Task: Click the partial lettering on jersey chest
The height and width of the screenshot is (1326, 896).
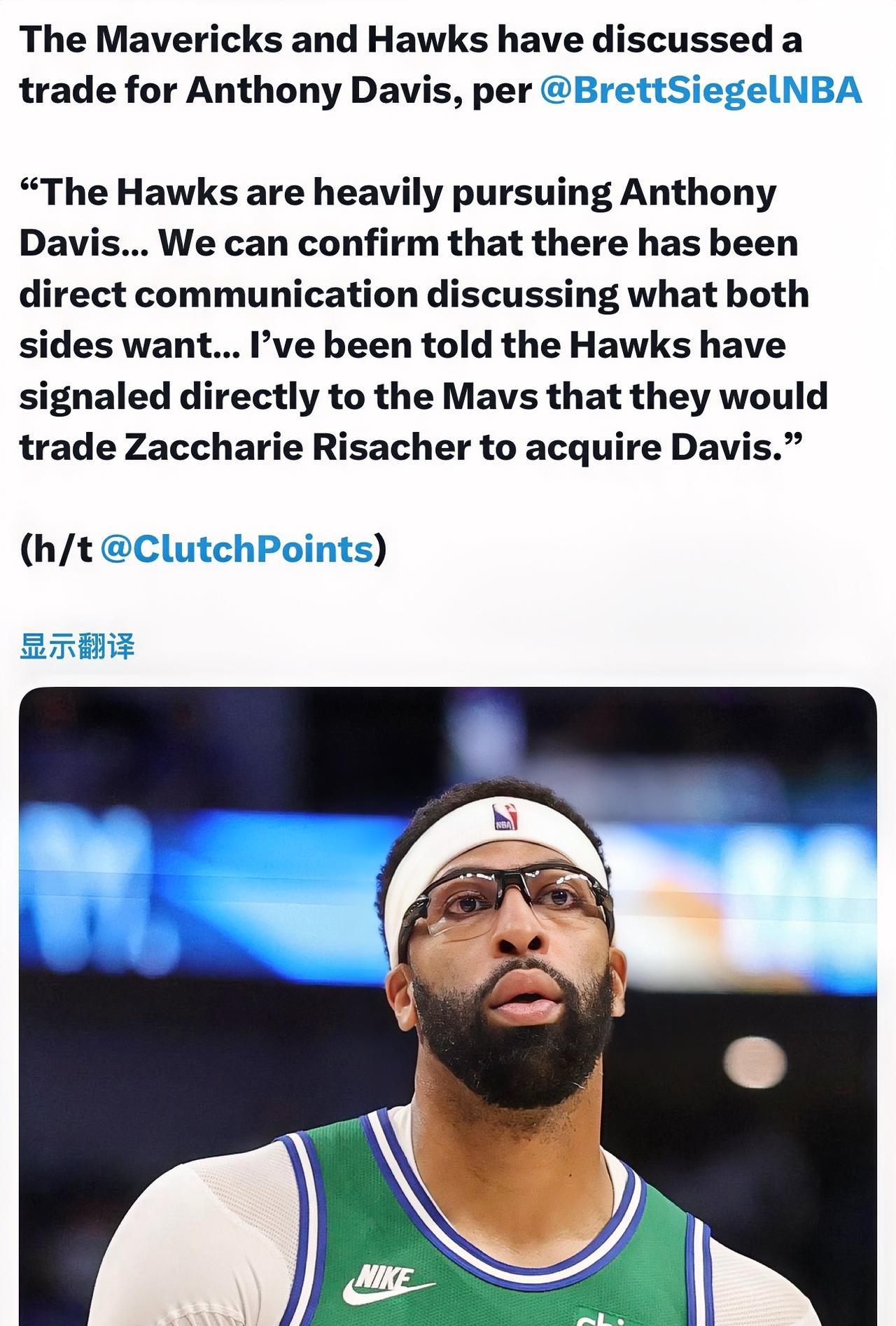Action: (x=603, y=1316)
